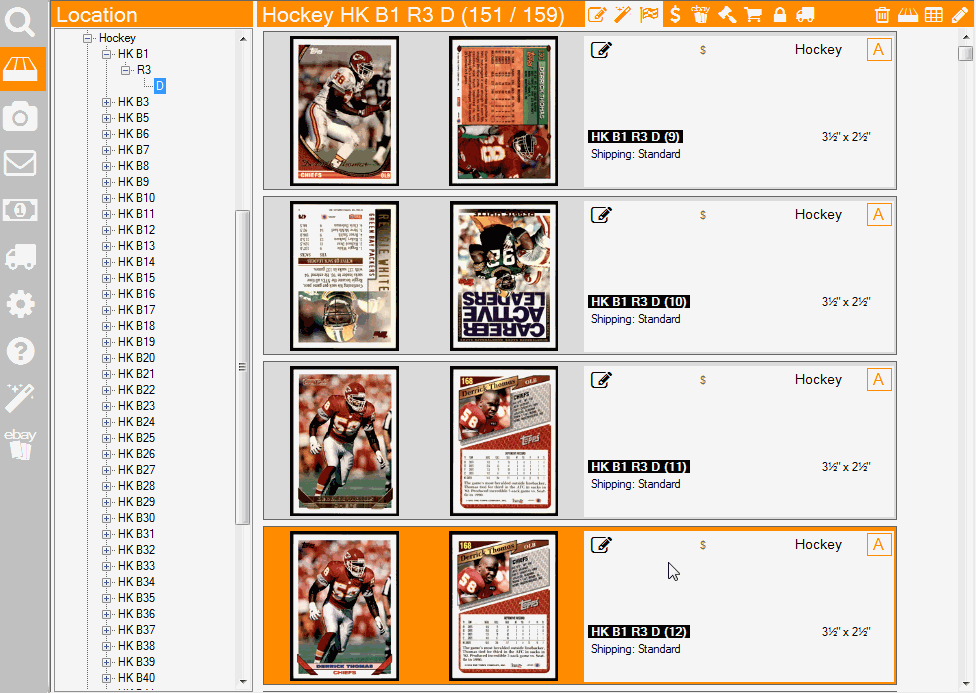Image resolution: width=976 pixels, height=693 pixels.
Task: Expand the HK B5 tree node
Action: [106, 118]
